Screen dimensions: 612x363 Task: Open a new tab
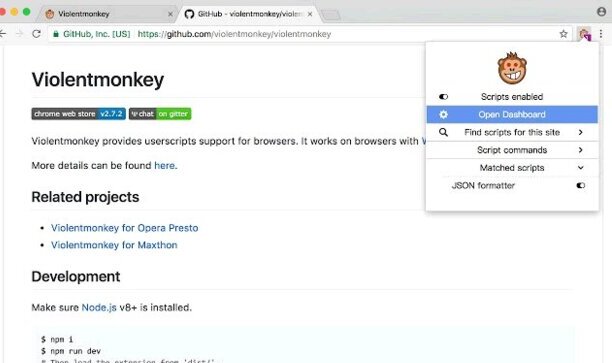pyautogui.click(x=331, y=15)
